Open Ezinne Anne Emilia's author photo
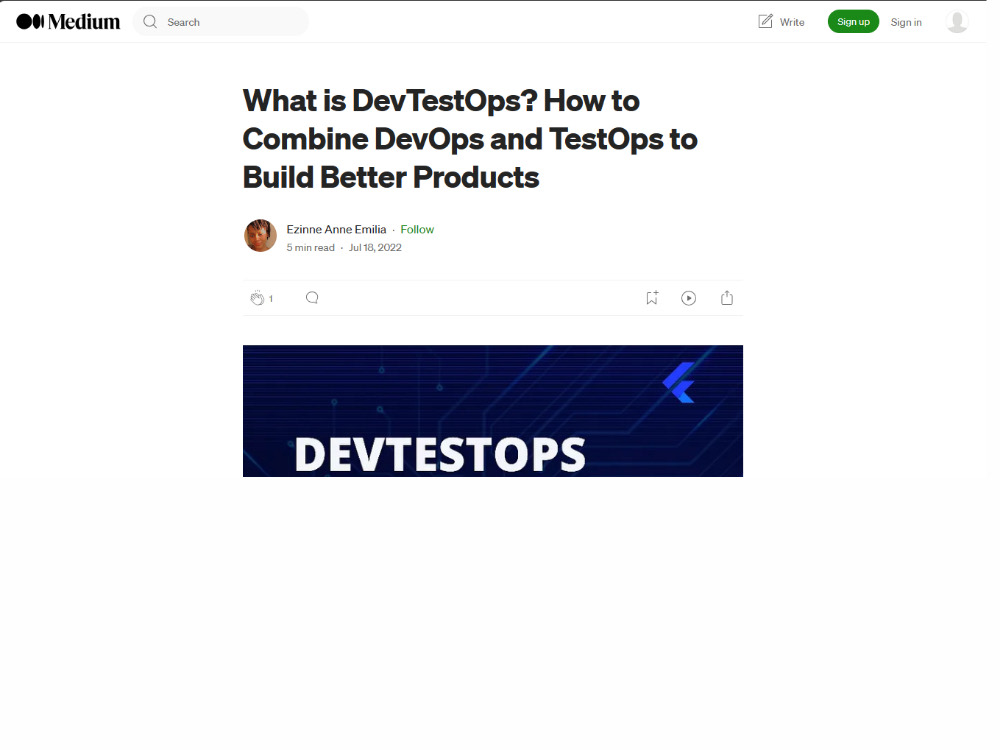 tap(260, 235)
